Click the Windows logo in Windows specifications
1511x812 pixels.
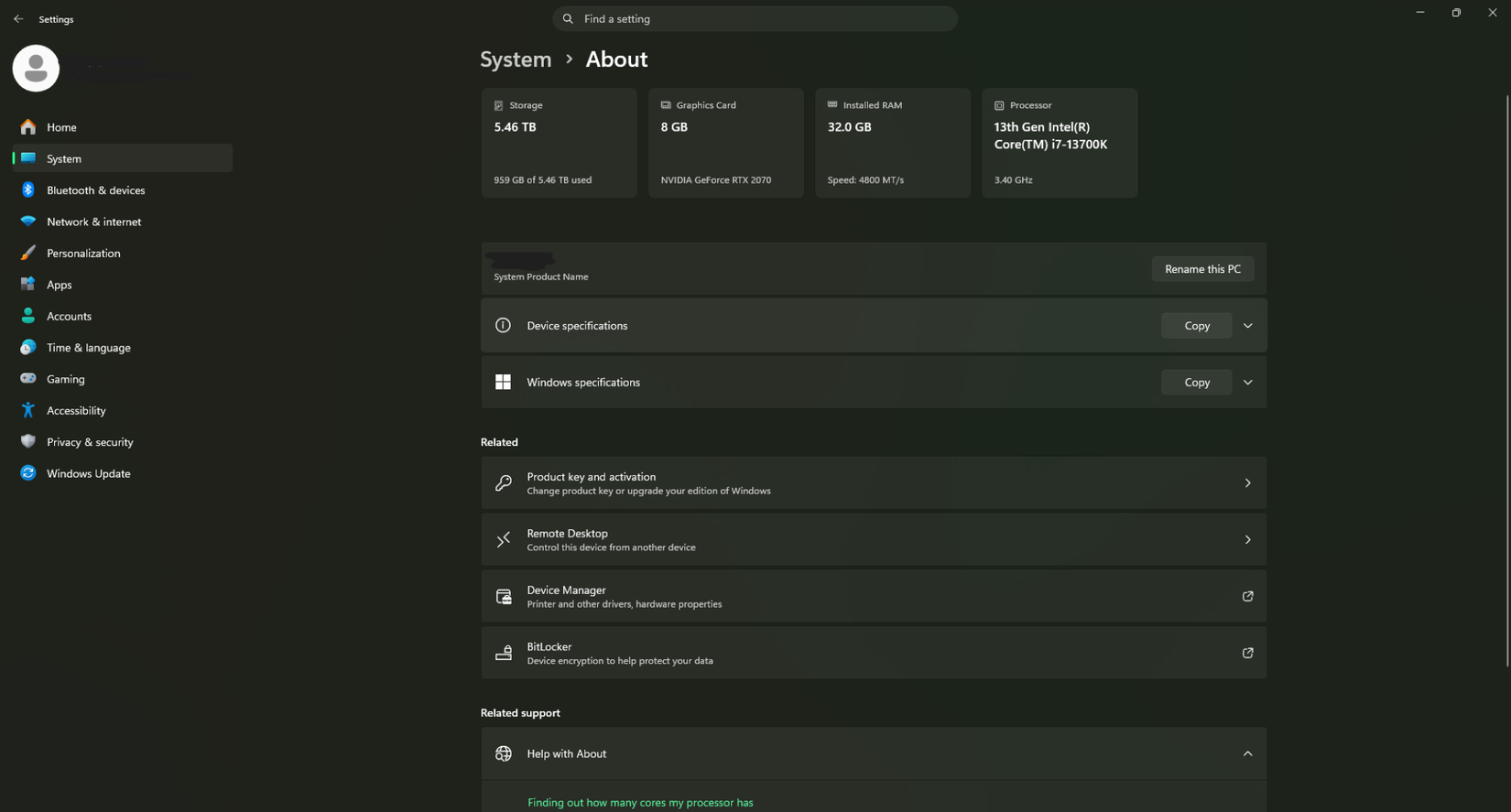[x=503, y=382]
